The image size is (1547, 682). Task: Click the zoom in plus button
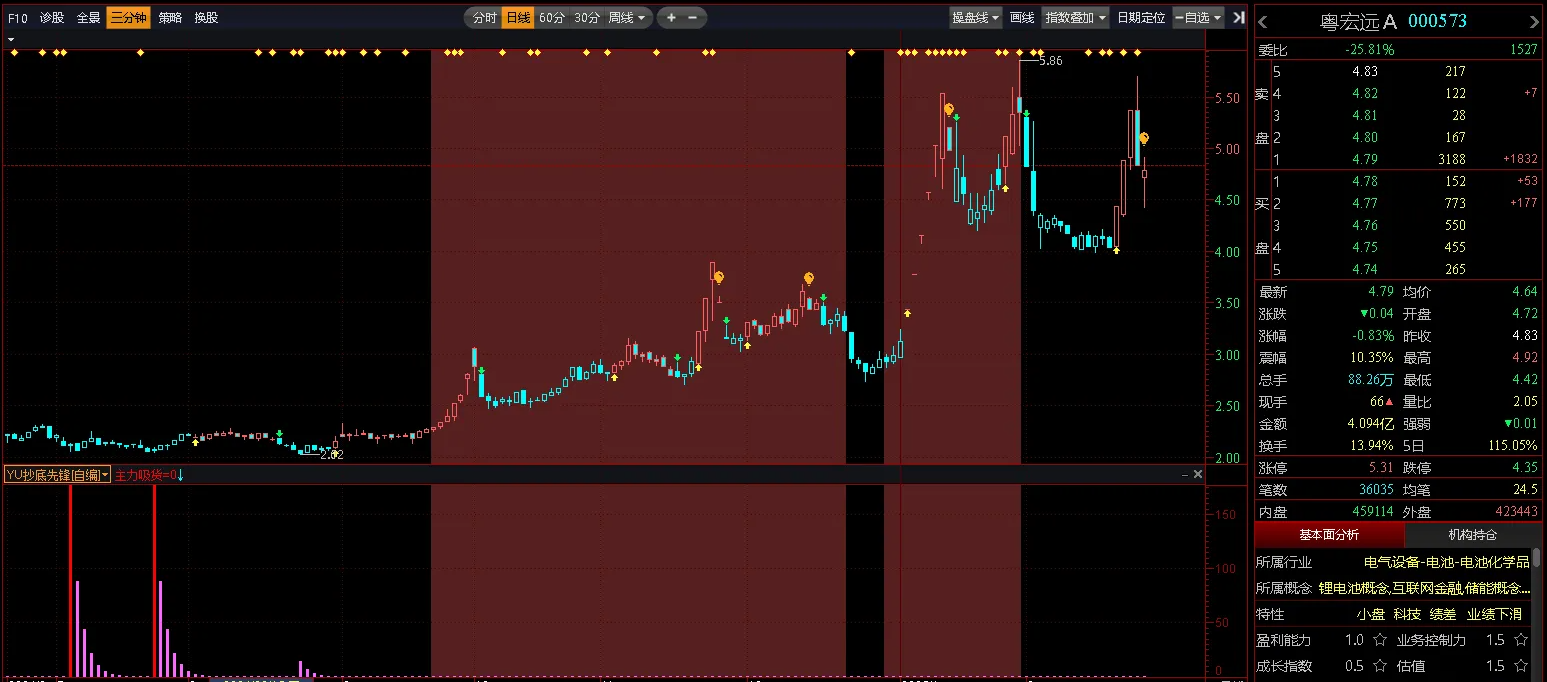[671, 18]
